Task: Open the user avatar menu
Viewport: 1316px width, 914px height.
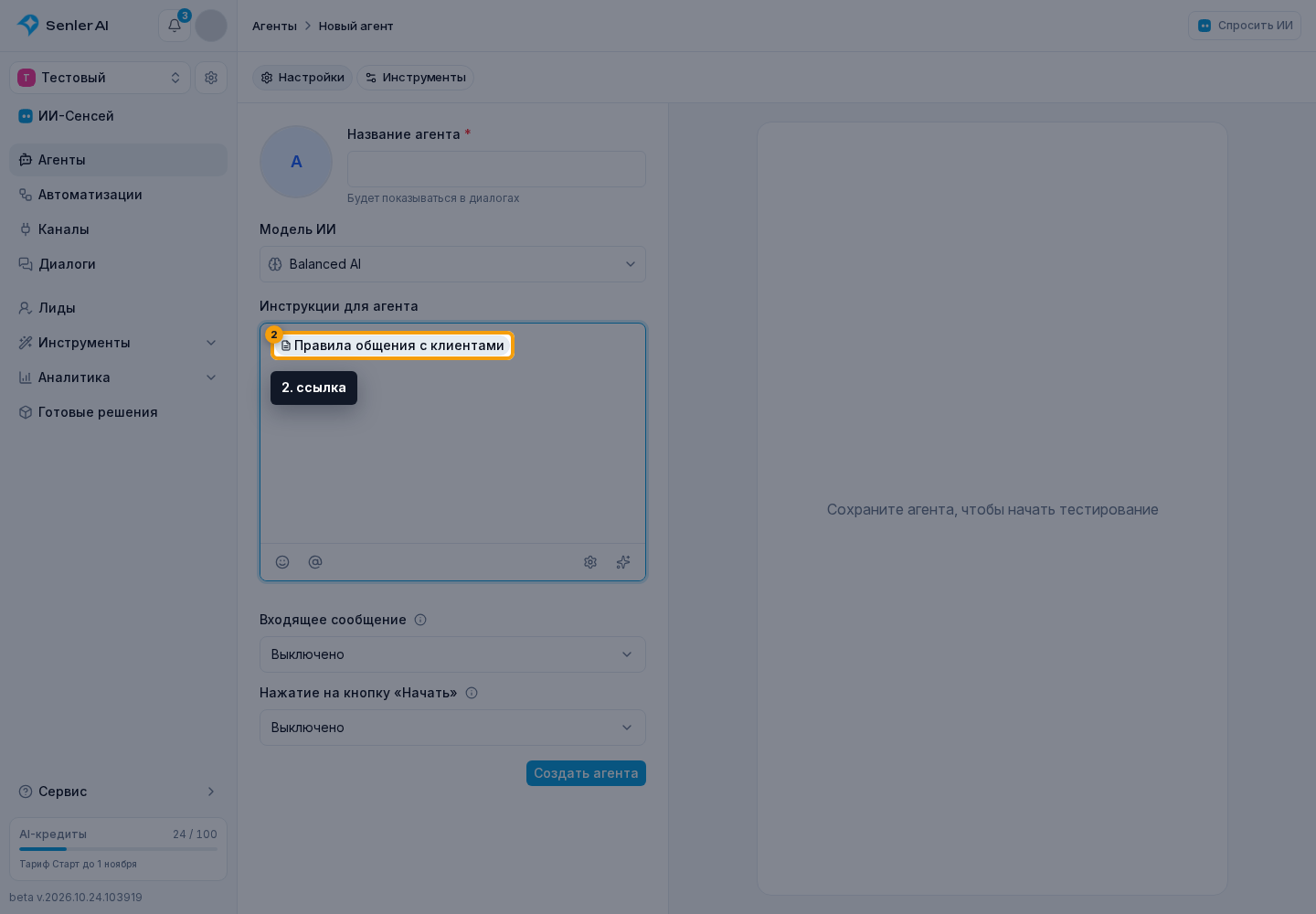Action: click(211, 26)
